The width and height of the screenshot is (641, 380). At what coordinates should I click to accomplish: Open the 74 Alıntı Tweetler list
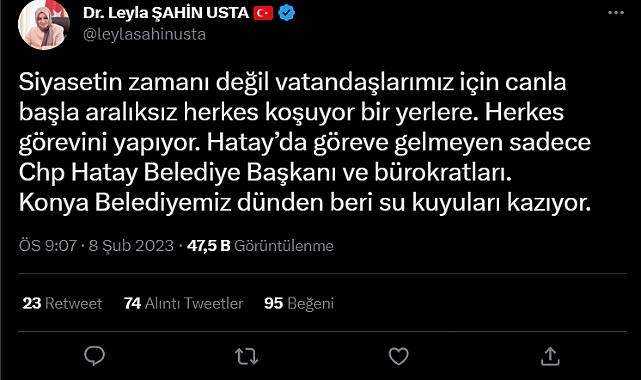tap(184, 303)
